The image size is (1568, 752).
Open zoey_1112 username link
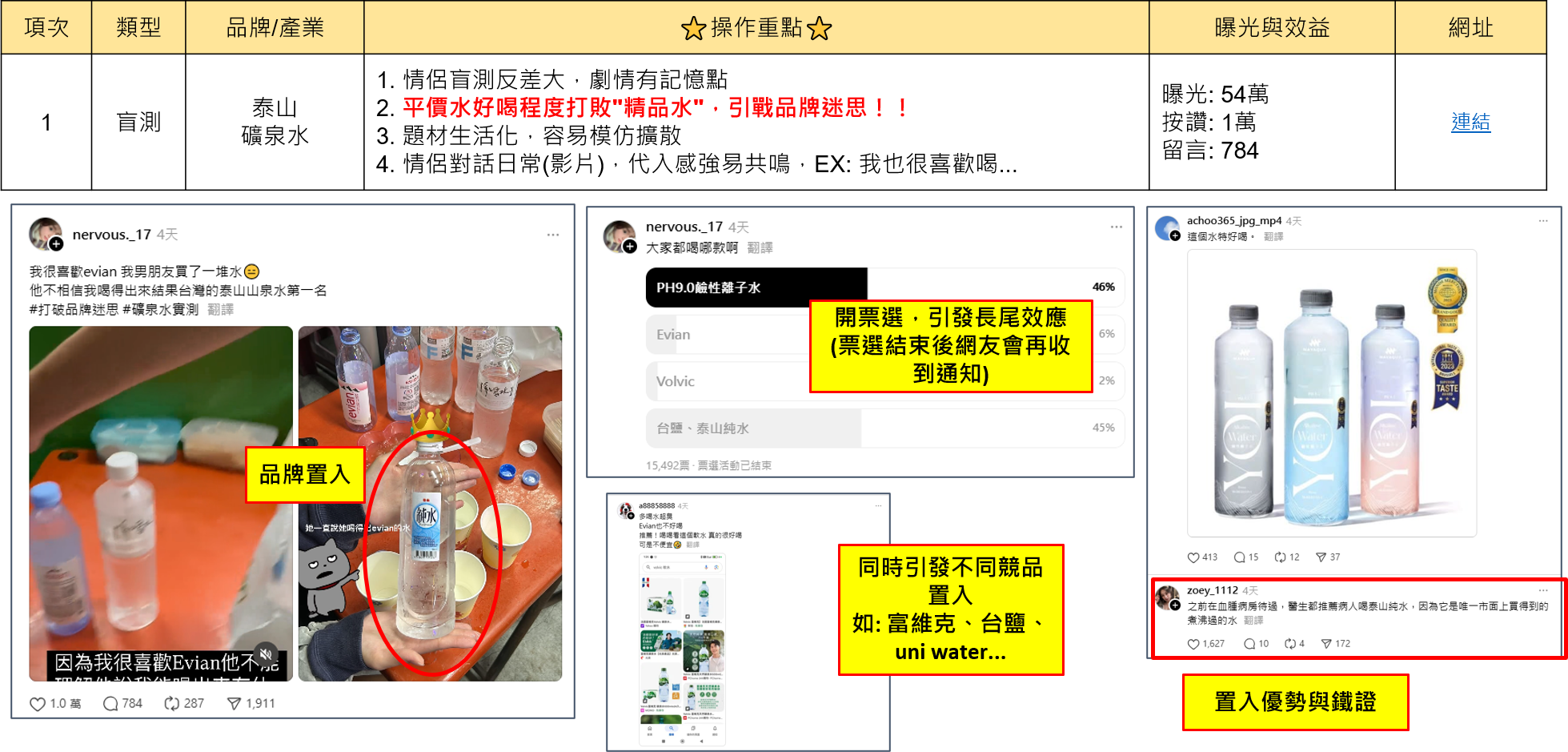point(1212,590)
